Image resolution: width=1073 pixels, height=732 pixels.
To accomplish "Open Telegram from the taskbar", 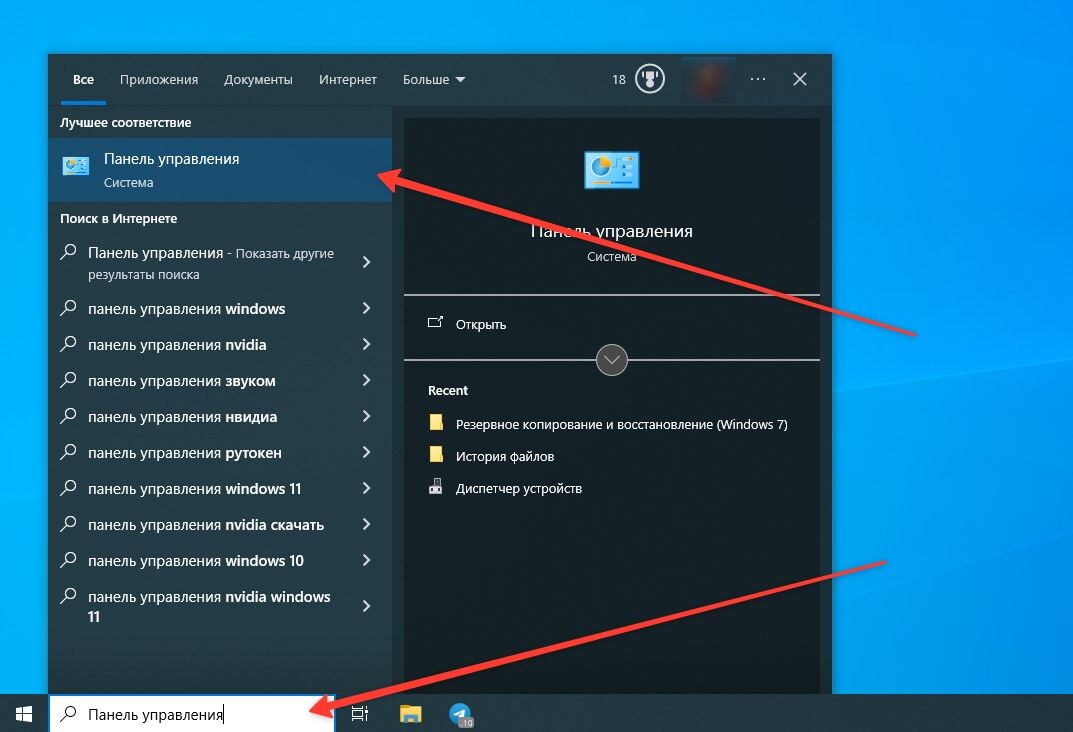I will (x=461, y=714).
